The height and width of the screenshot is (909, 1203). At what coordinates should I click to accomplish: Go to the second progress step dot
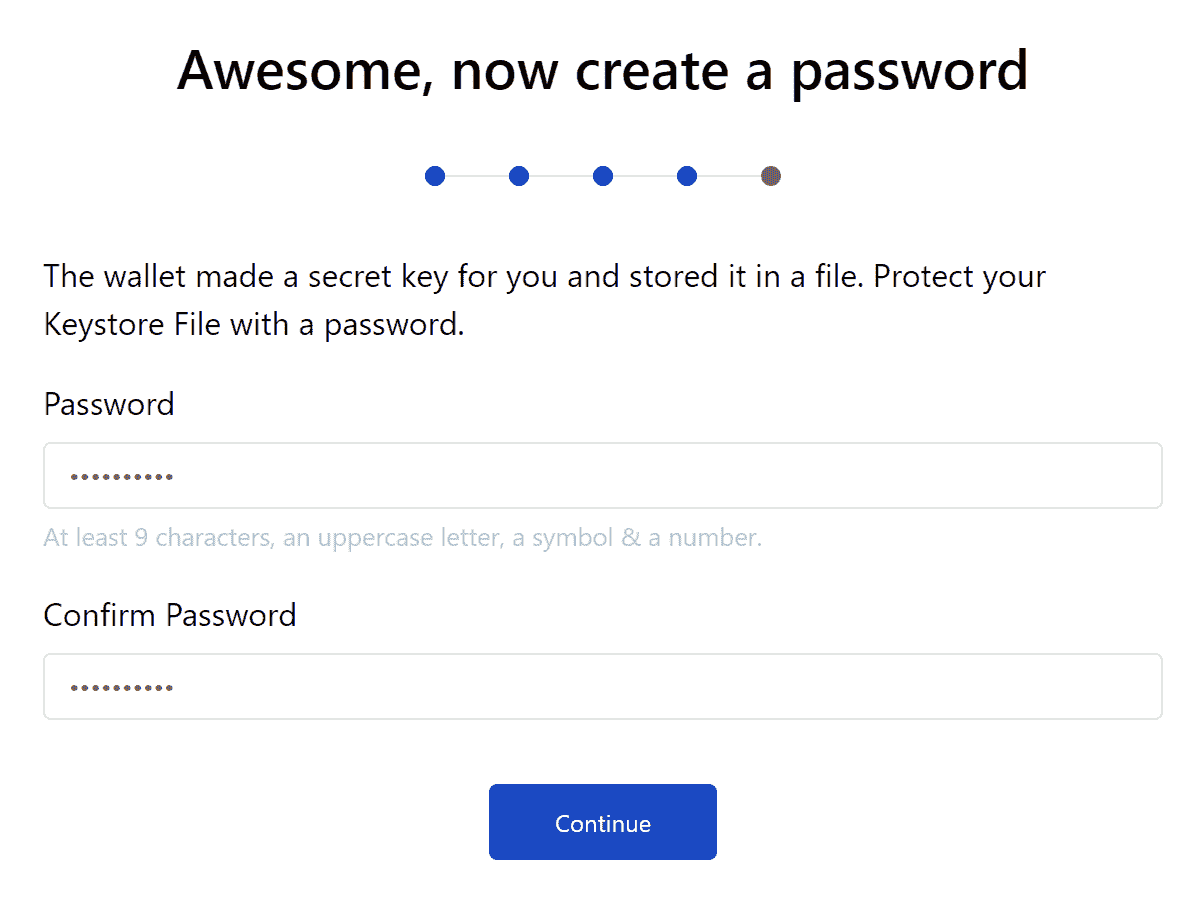pos(519,176)
